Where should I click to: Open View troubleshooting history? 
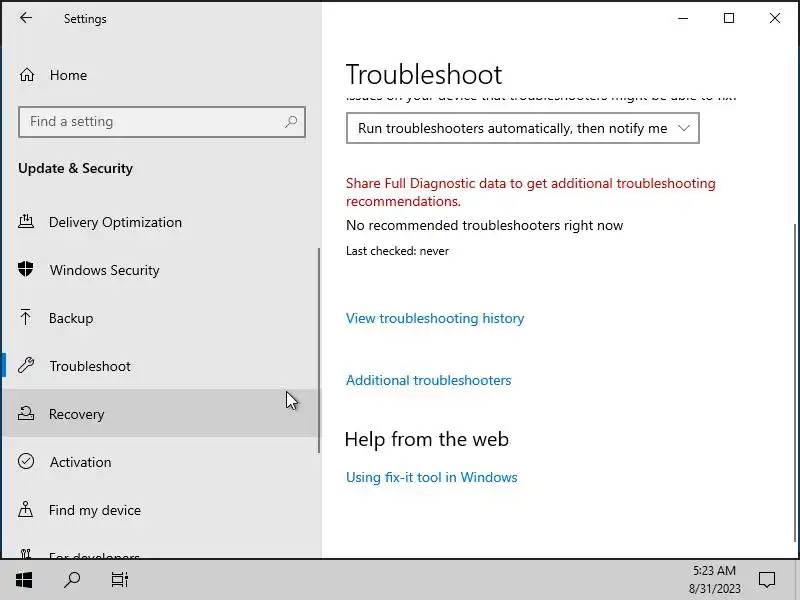tap(435, 318)
